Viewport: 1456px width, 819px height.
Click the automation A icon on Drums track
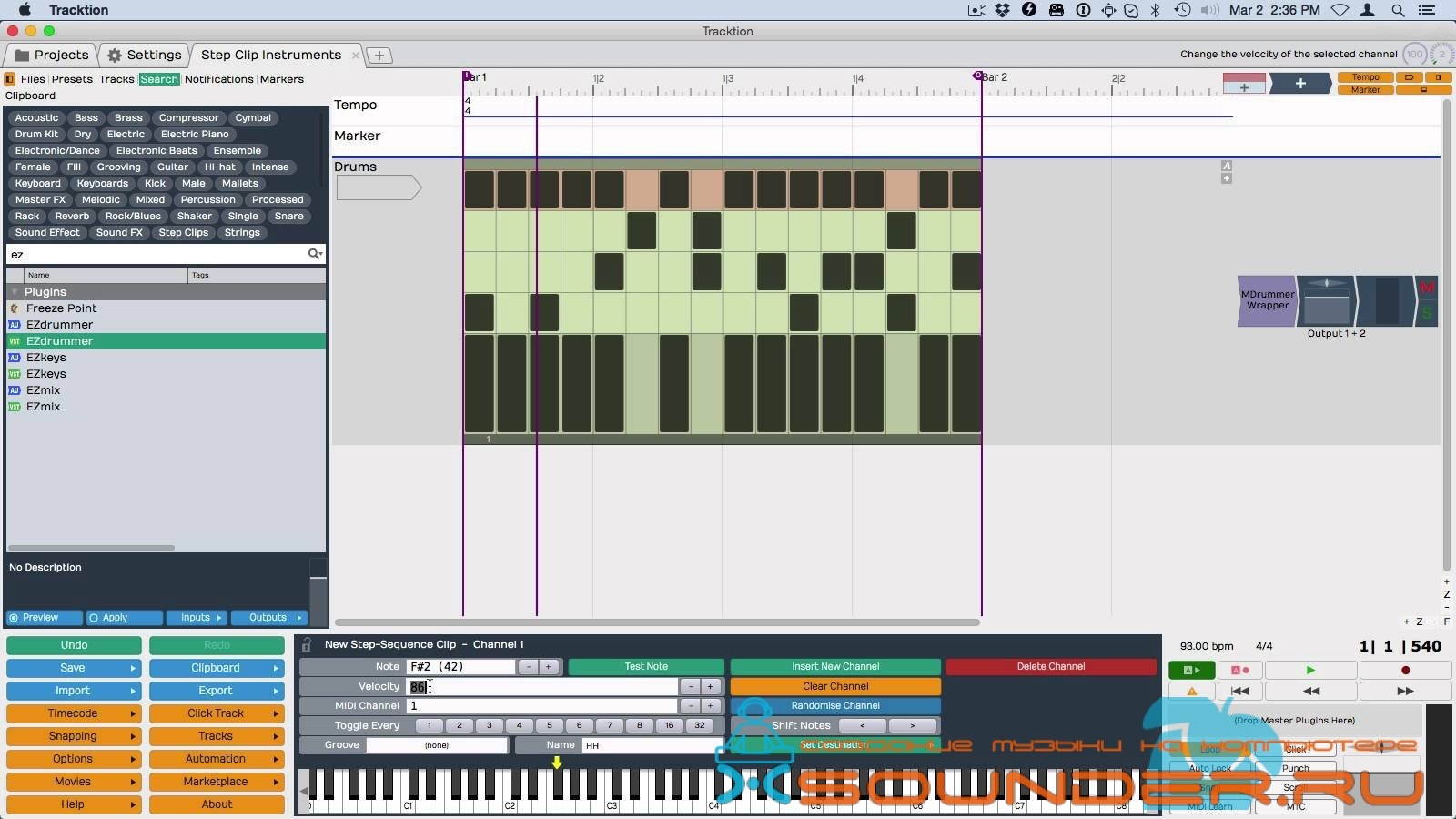coord(1227,166)
